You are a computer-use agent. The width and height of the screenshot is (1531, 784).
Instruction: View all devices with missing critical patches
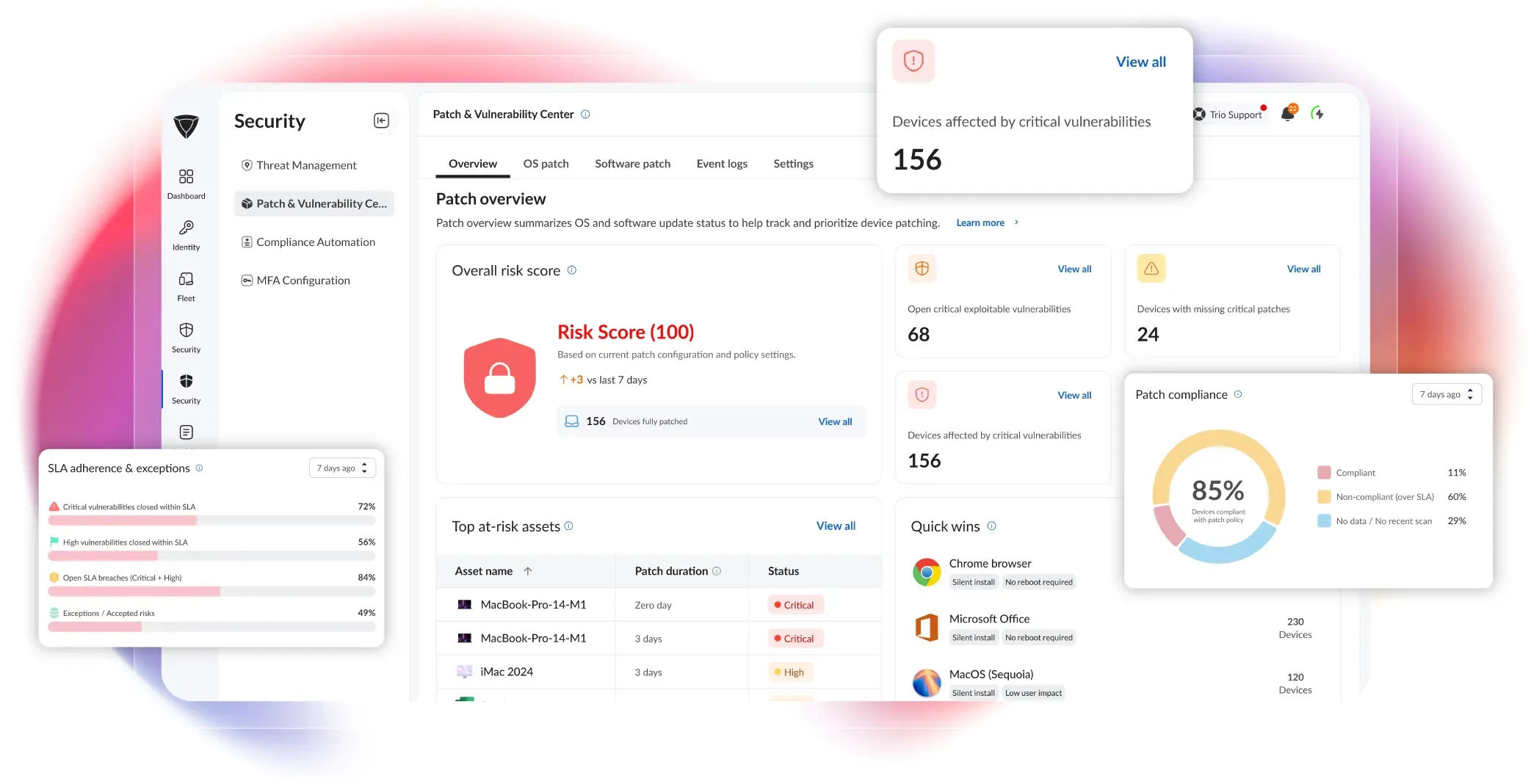click(1303, 269)
